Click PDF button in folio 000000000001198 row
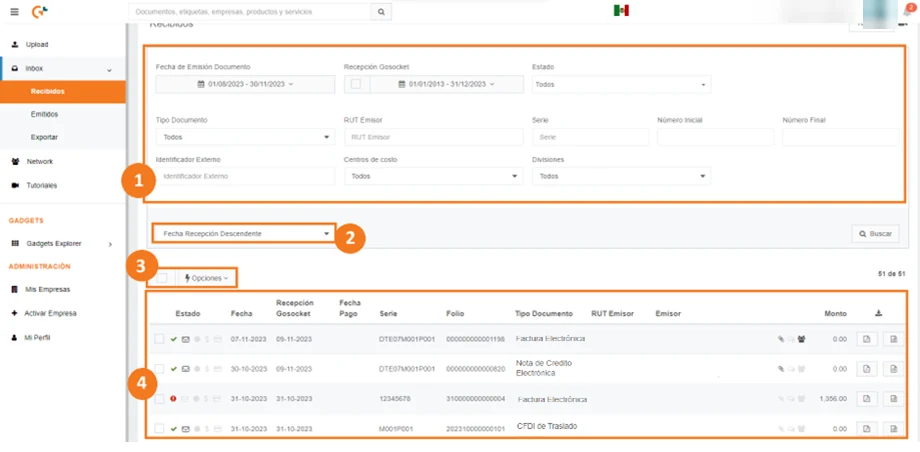The height and width of the screenshot is (452, 920). click(867, 339)
